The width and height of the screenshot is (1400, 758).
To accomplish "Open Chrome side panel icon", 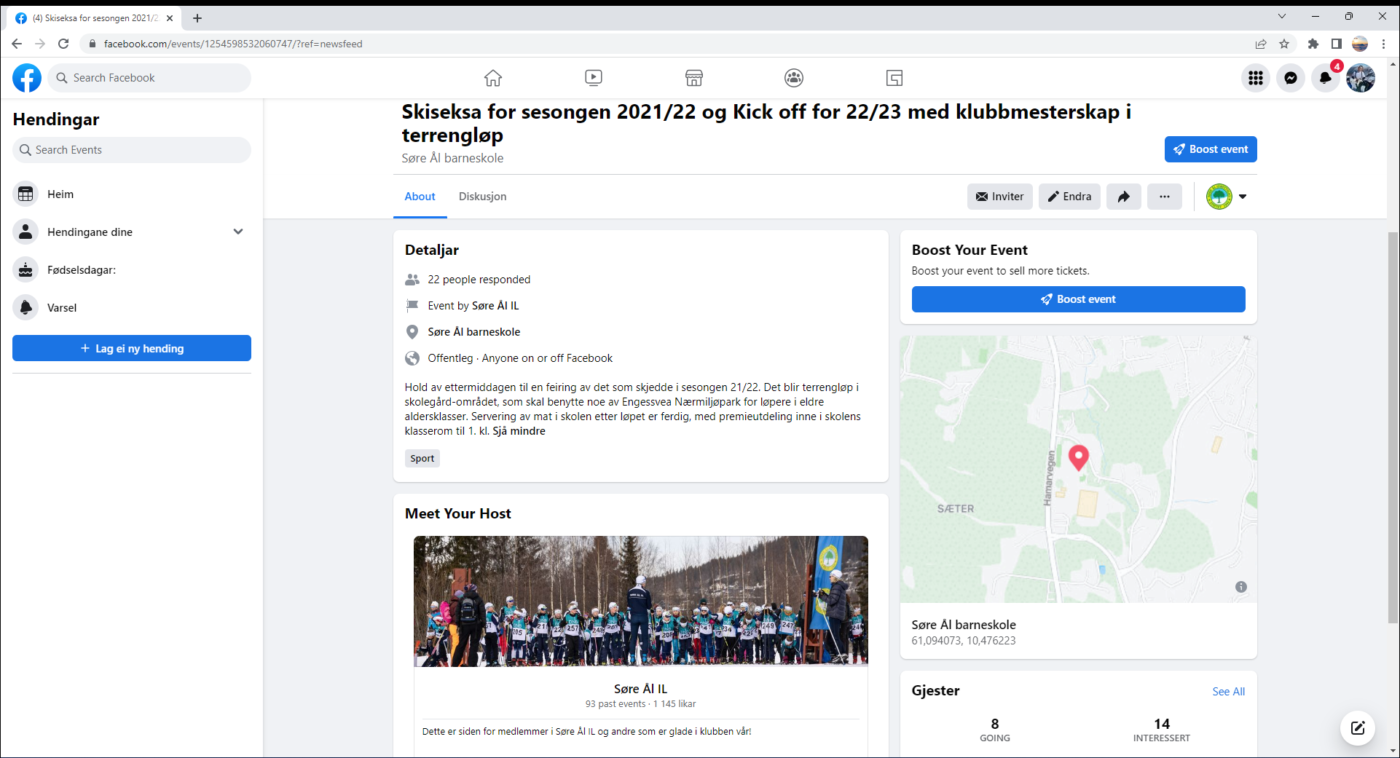I will click(x=1336, y=44).
